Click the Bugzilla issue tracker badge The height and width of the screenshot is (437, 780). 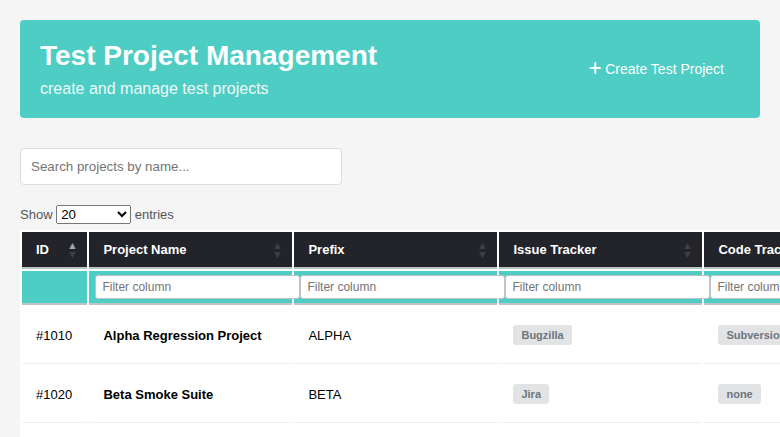coord(542,335)
